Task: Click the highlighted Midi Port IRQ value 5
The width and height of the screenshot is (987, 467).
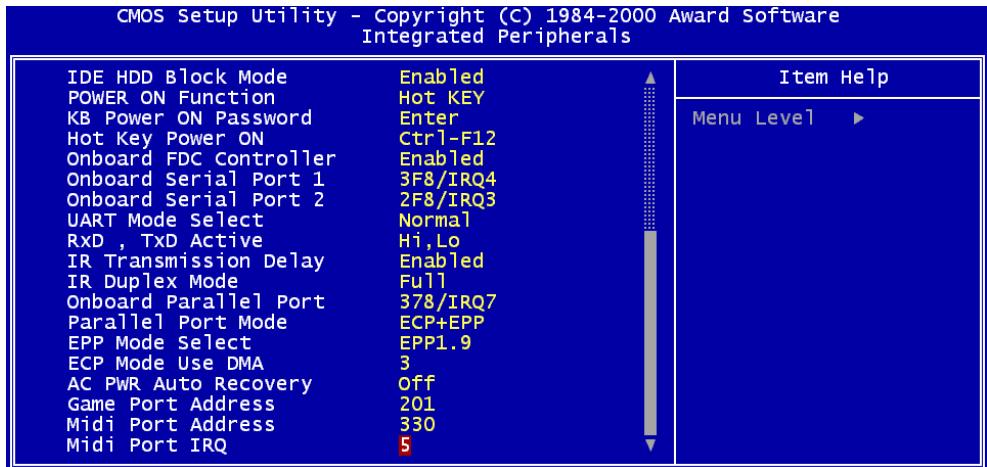Action: pyautogui.click(x=405, y=445)
